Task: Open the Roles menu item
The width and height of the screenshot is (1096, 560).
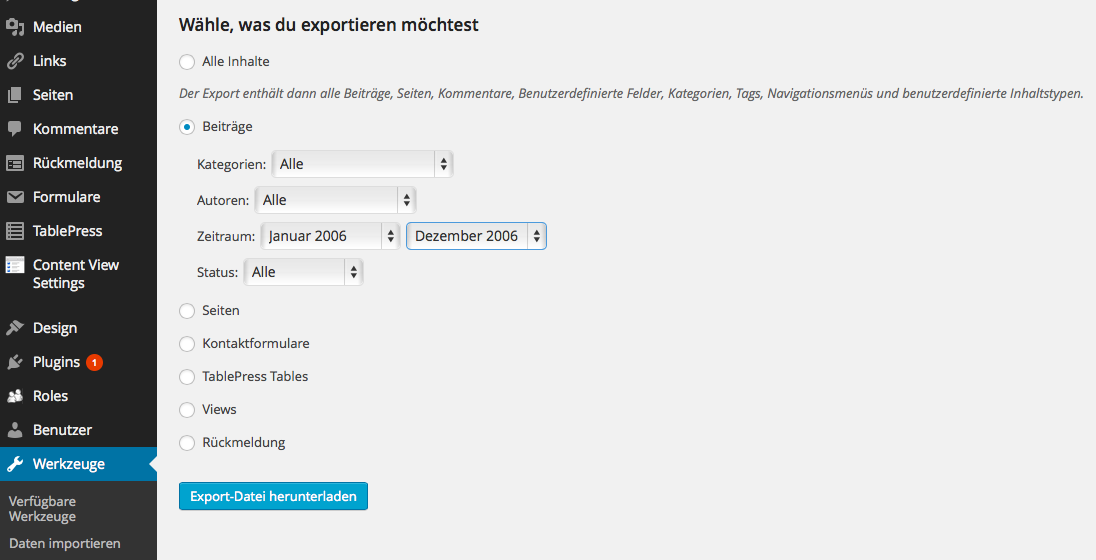Action: tap(50, 396)
